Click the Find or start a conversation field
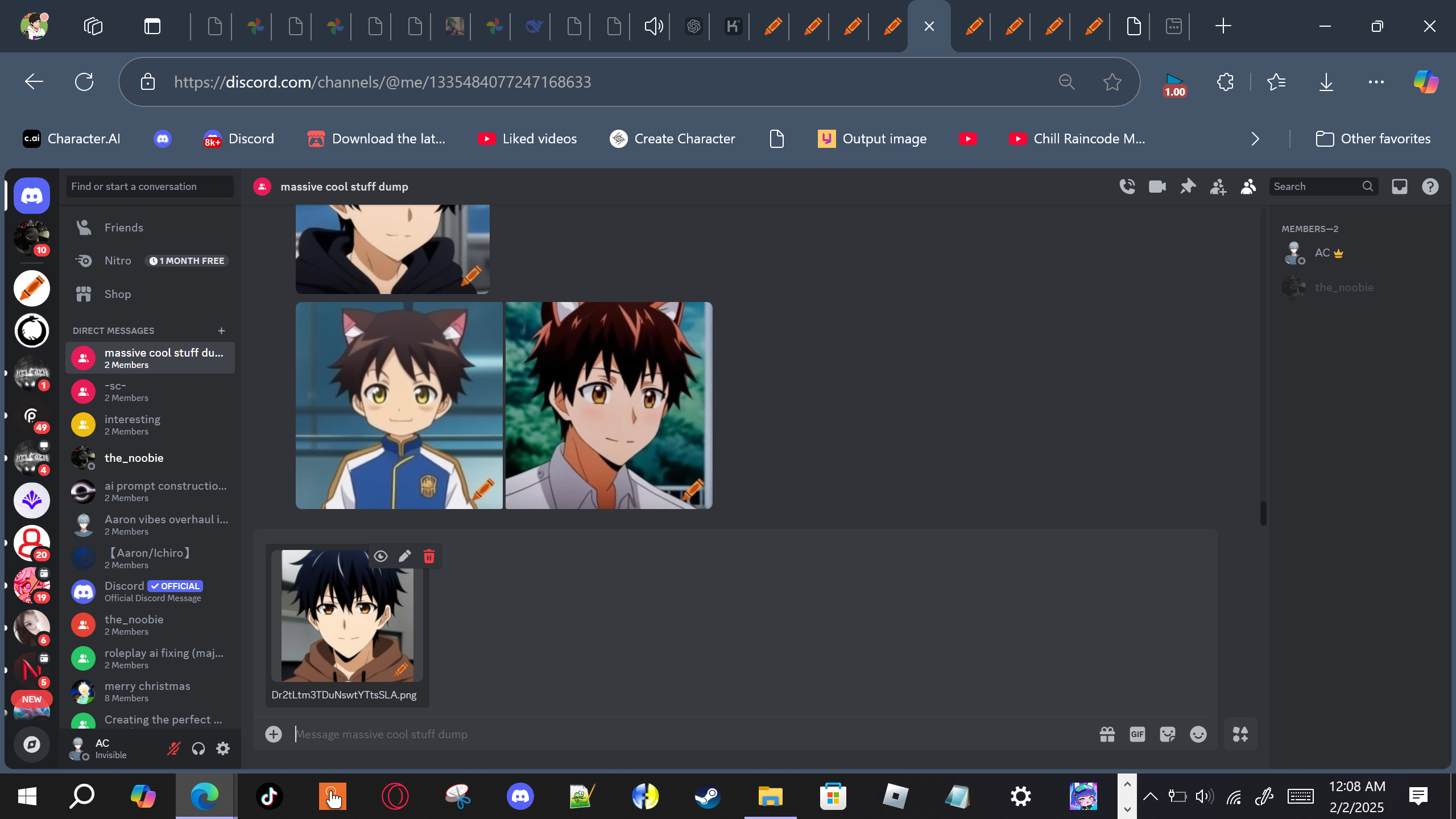The height and width of the screenshot is (819, 1456). (x=150, y=187)
